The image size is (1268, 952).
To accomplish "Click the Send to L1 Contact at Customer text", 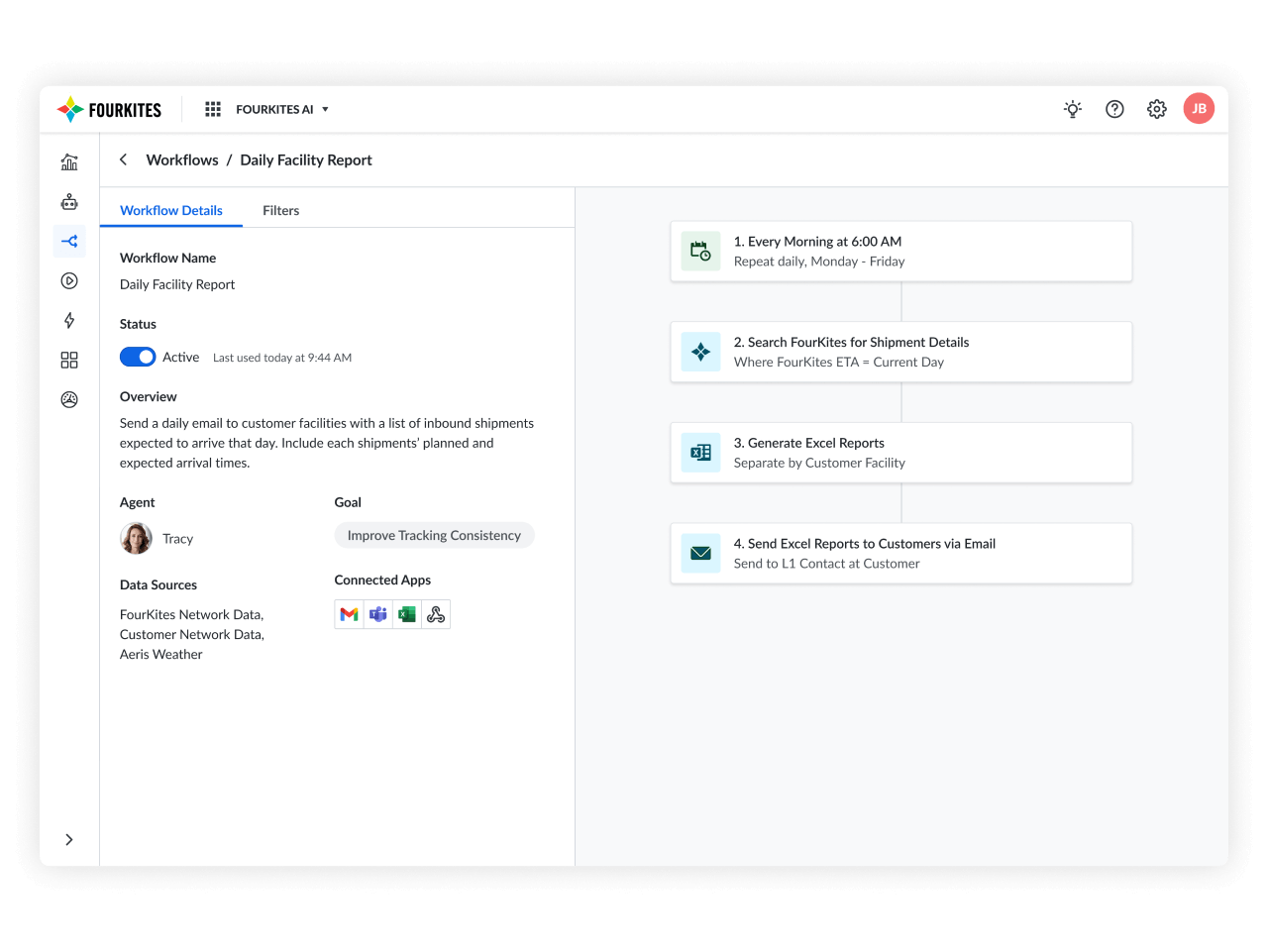I will point(827,564).
